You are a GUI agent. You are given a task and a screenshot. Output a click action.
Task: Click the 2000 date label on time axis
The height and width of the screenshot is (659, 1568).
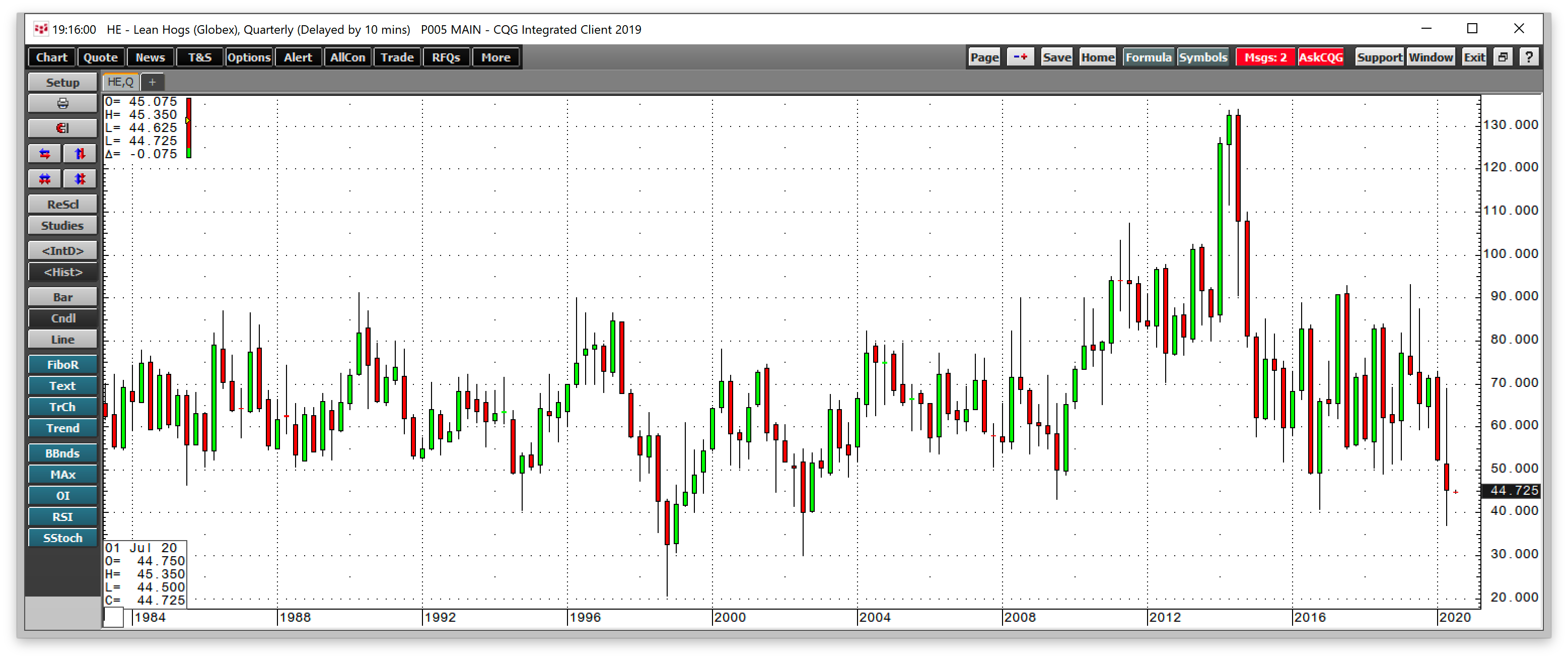click(729, 617)
